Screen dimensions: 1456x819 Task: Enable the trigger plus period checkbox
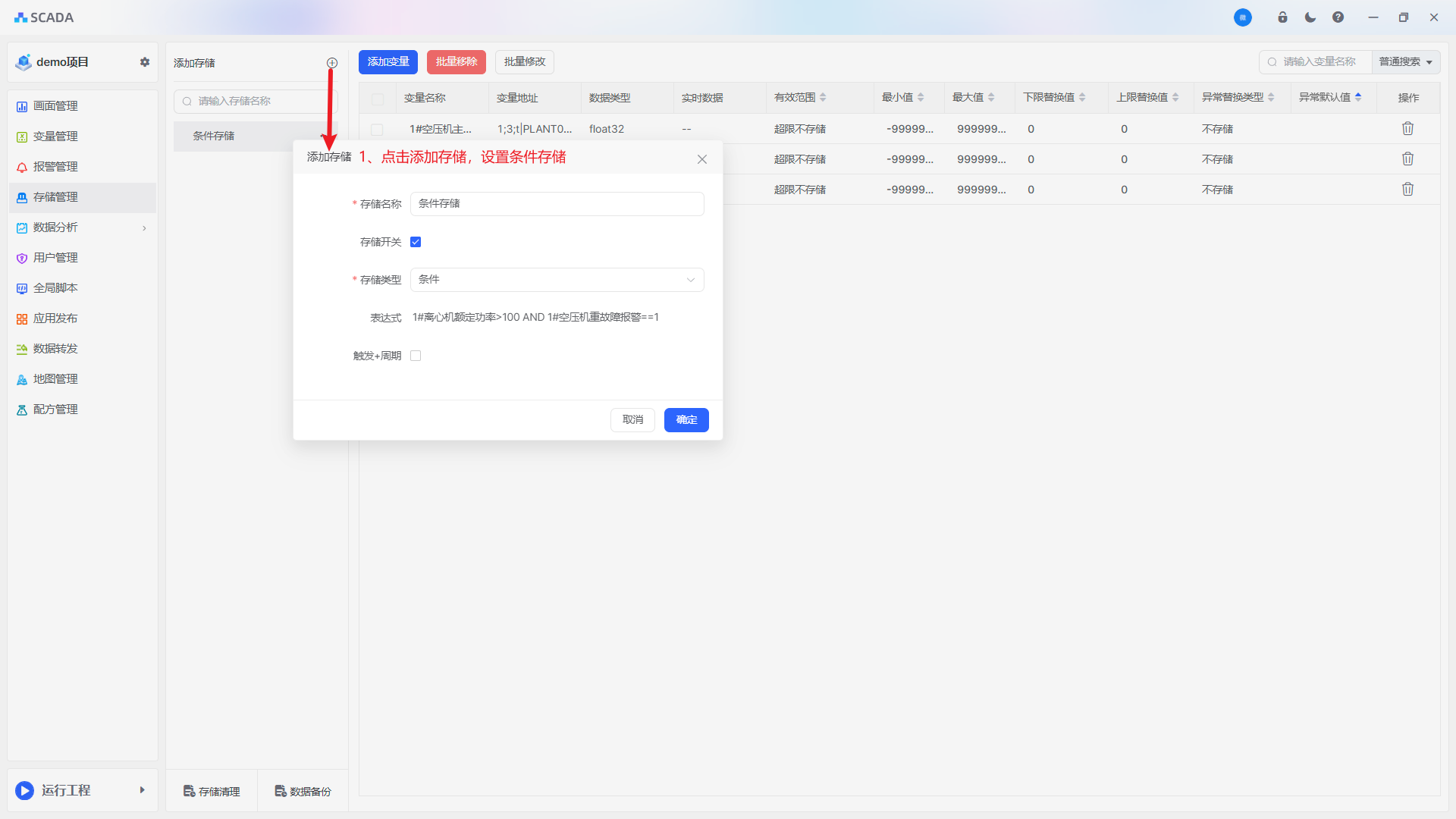coord(416,356)
